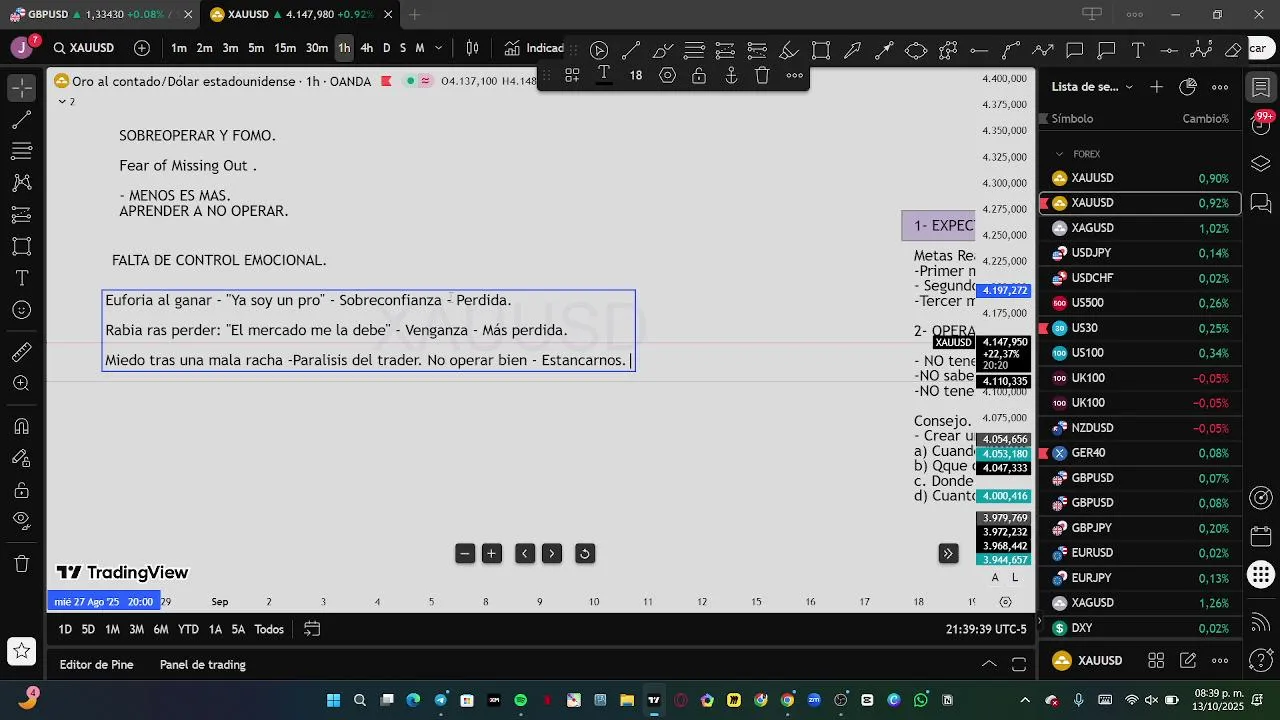This screenshot has width=1280, height=720.
Task: Toggle magnet mode in left sidebar
Action: (21, 426)
